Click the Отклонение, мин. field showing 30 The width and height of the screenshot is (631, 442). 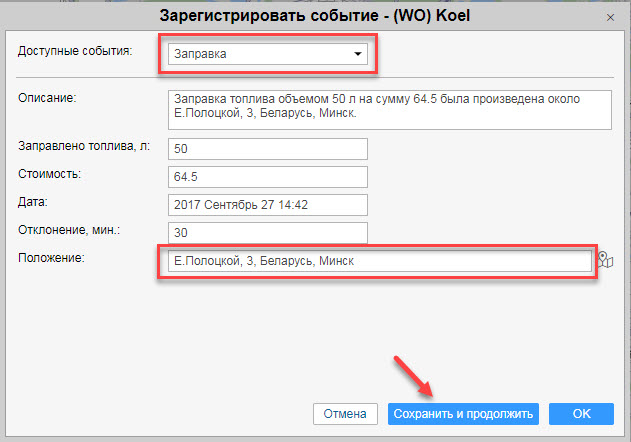268,232
